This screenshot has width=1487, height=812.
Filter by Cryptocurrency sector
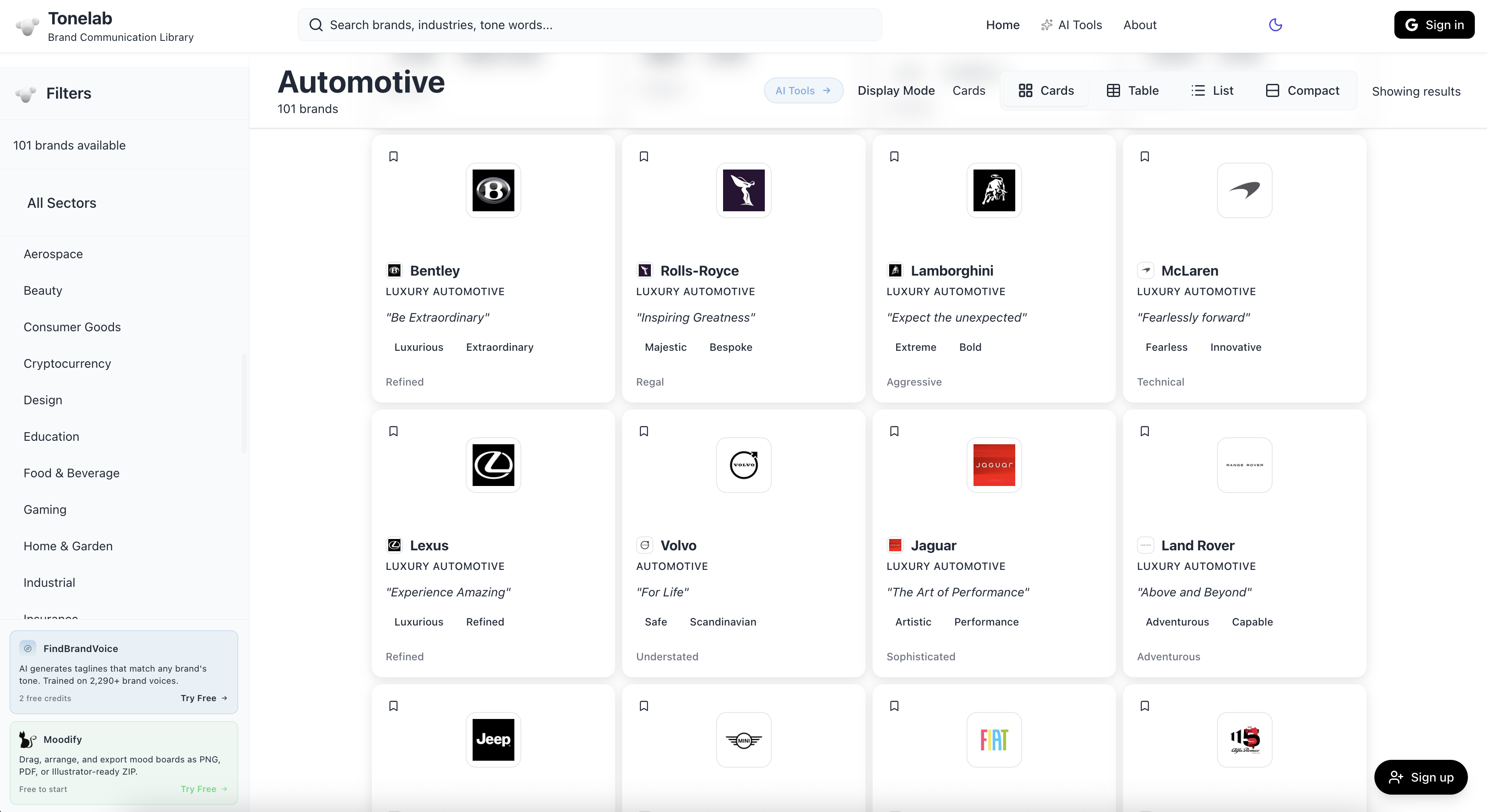pos(67,363)
